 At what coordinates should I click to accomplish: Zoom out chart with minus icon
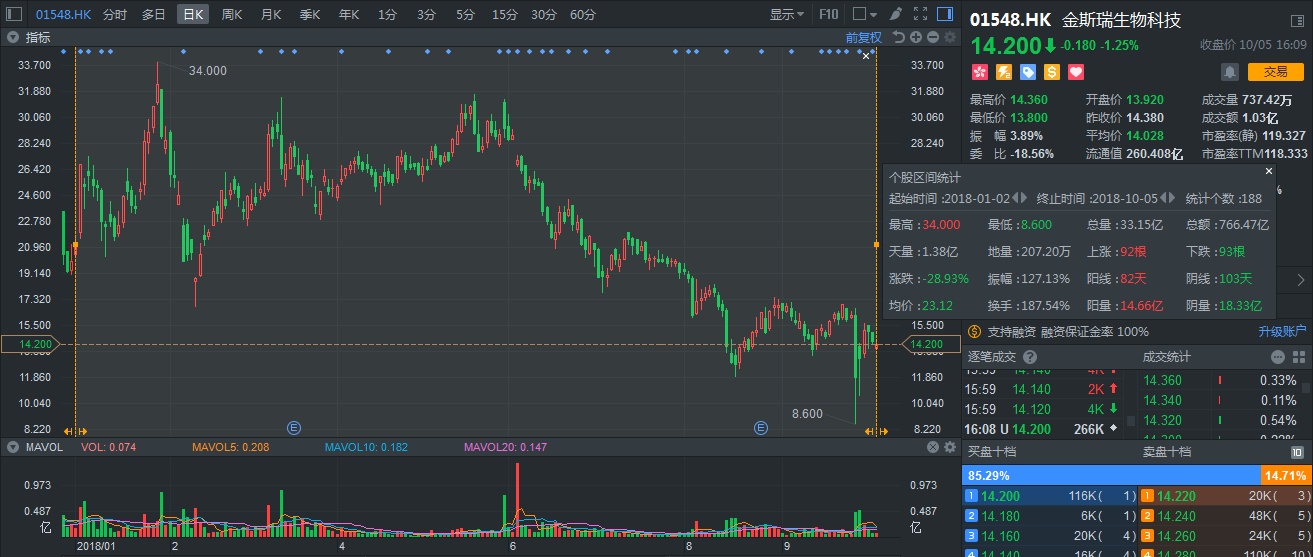932,37
